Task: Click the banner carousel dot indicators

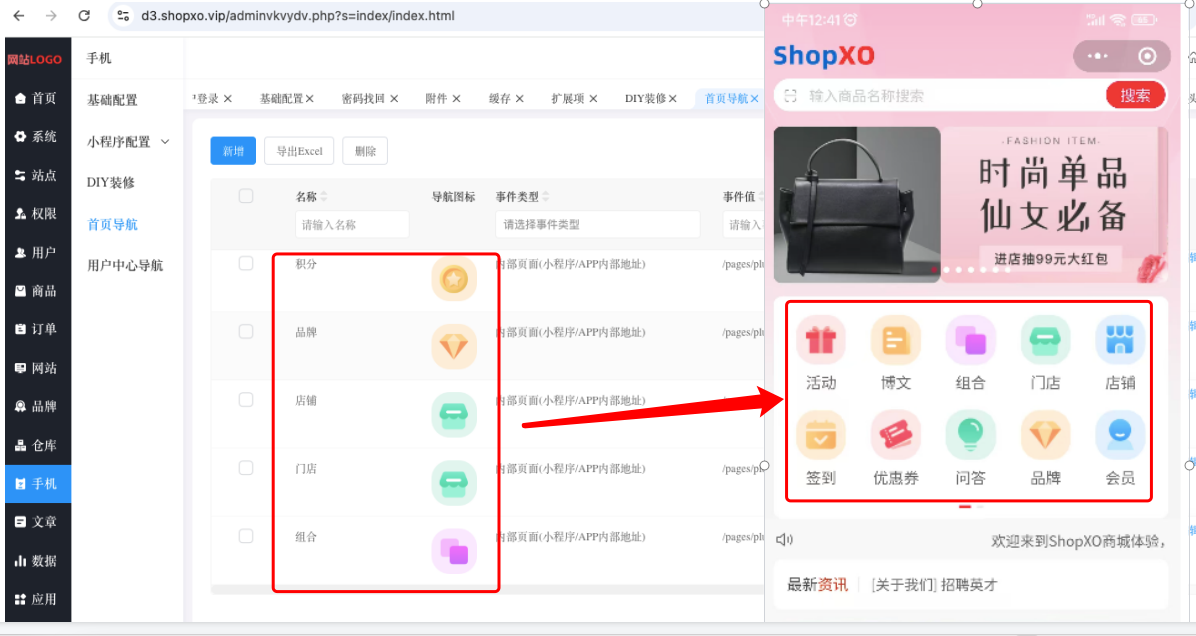Action: tap(970, 270)
